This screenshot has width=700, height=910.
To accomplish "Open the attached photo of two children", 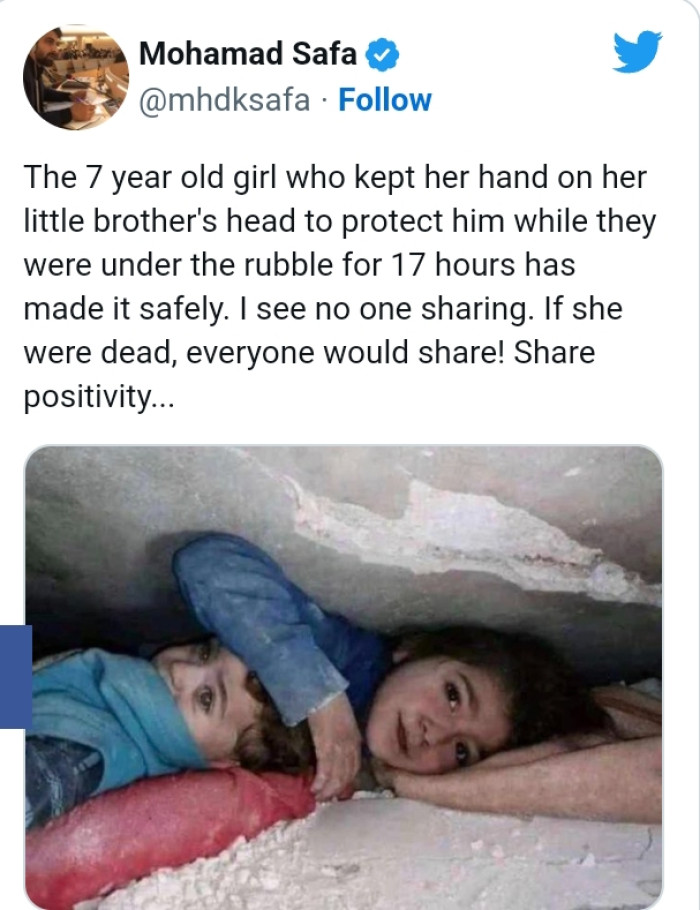I will click(343, 677).
